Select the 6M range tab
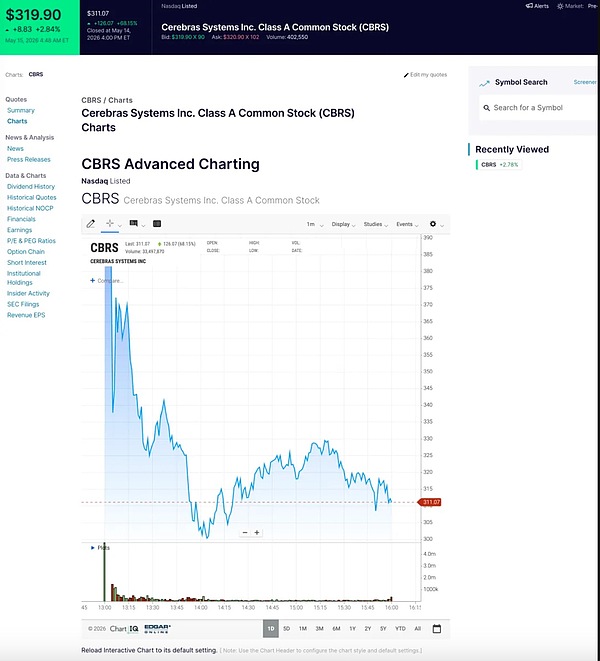 [x=336, y=629]
